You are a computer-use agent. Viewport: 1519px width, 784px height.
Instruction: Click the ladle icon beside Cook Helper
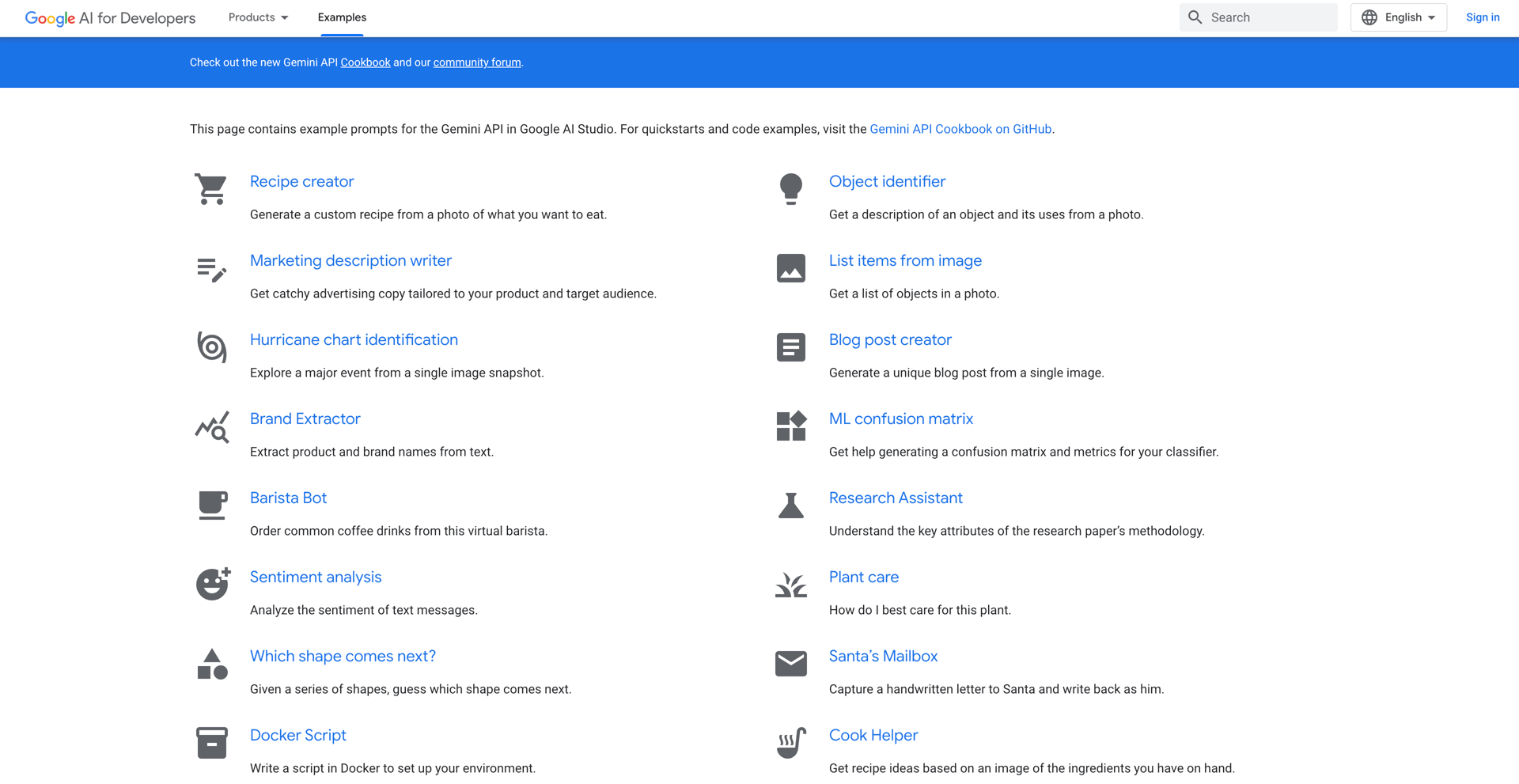pos(790,743)
